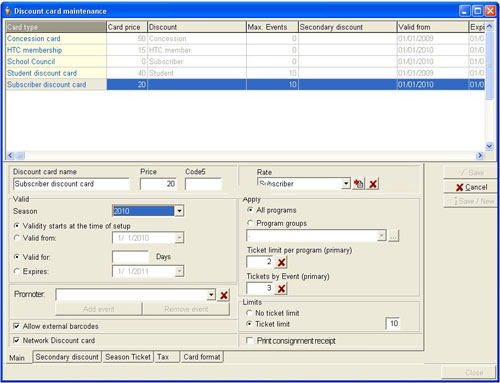
Task: Click the Save / New button
Action: tap(470, 201)
